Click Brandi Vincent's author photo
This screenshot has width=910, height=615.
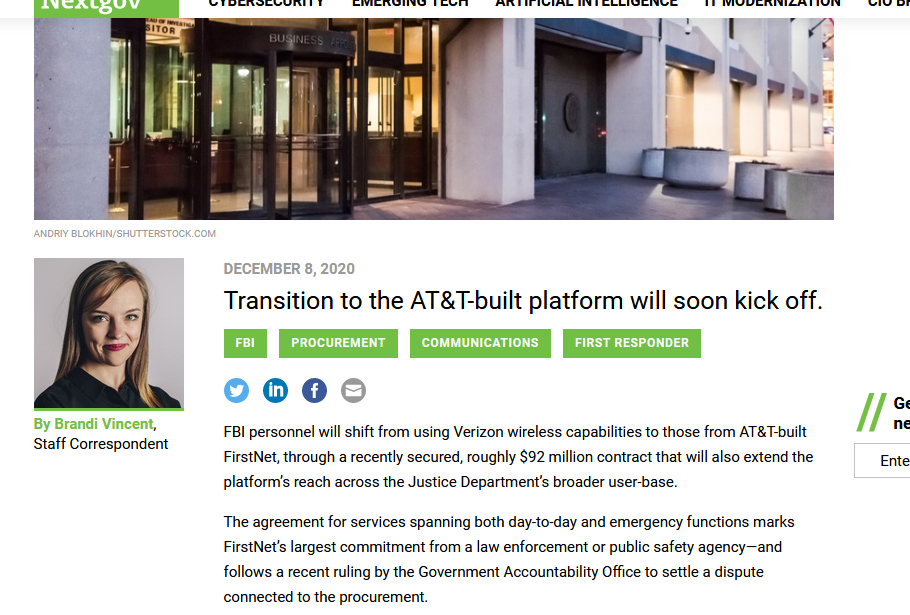pos(109,334)
